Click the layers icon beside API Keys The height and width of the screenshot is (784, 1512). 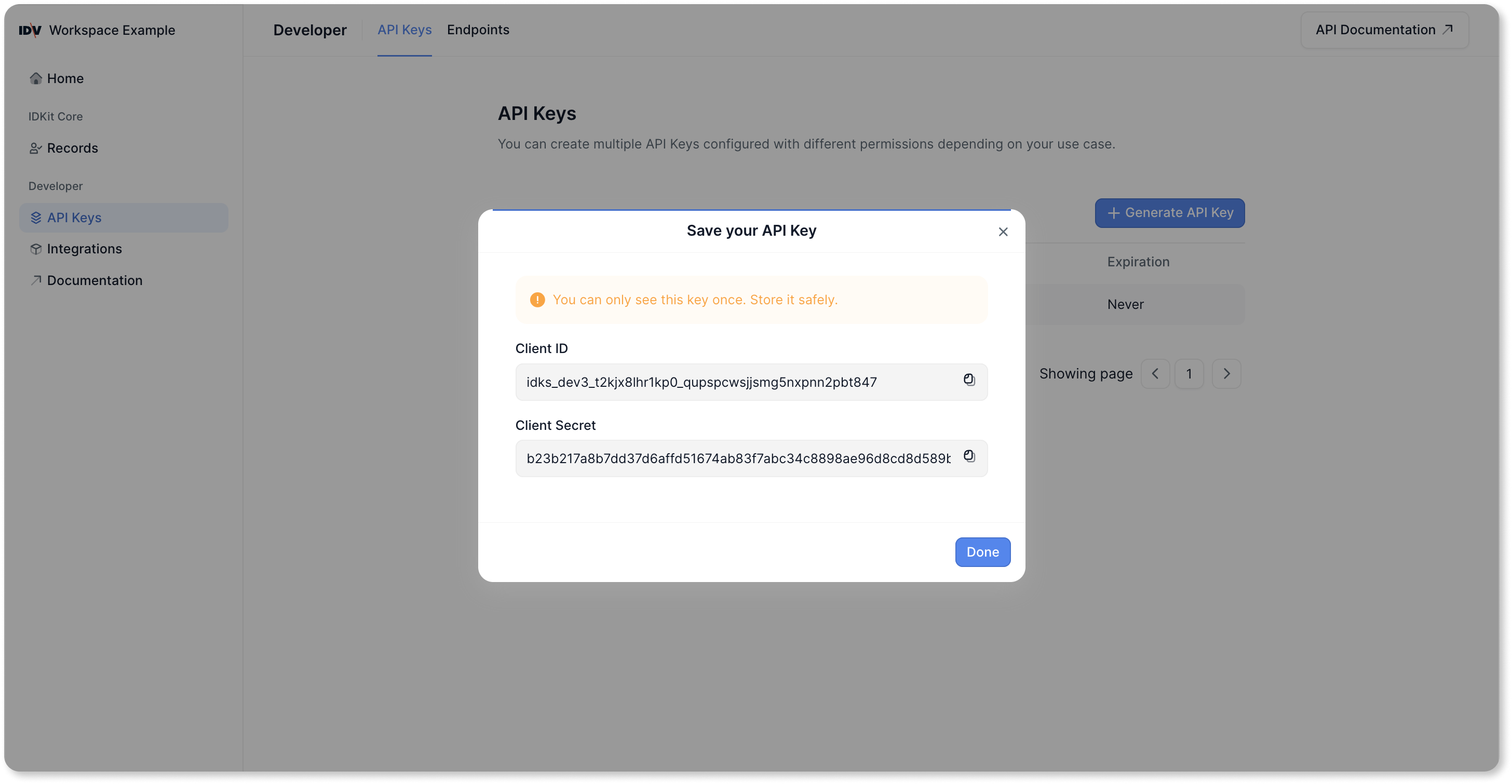click(x=35, y=217)
